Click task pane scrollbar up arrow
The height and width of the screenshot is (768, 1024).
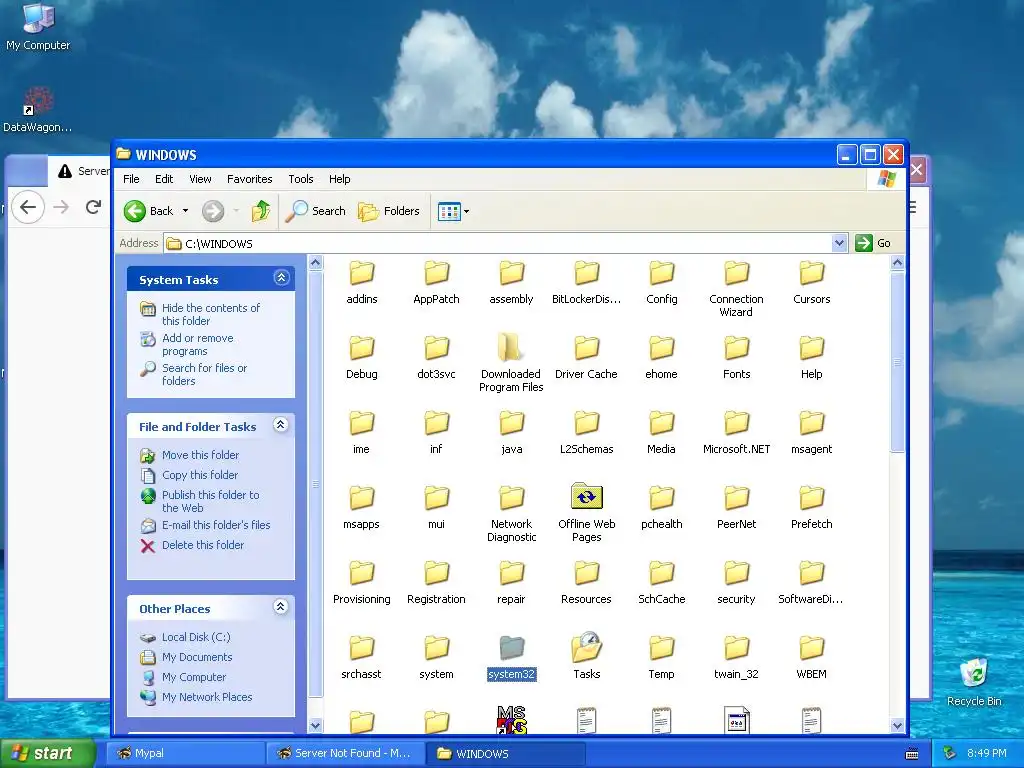point(315,263)
